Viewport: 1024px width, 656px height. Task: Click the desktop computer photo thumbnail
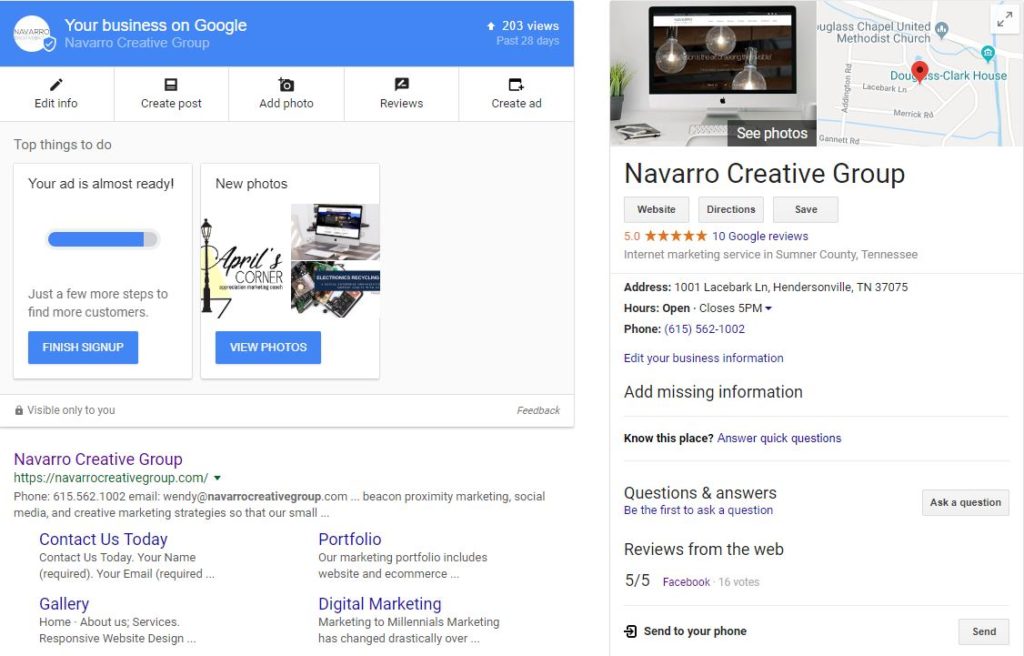pyautogui.click(x=335, y=231)
